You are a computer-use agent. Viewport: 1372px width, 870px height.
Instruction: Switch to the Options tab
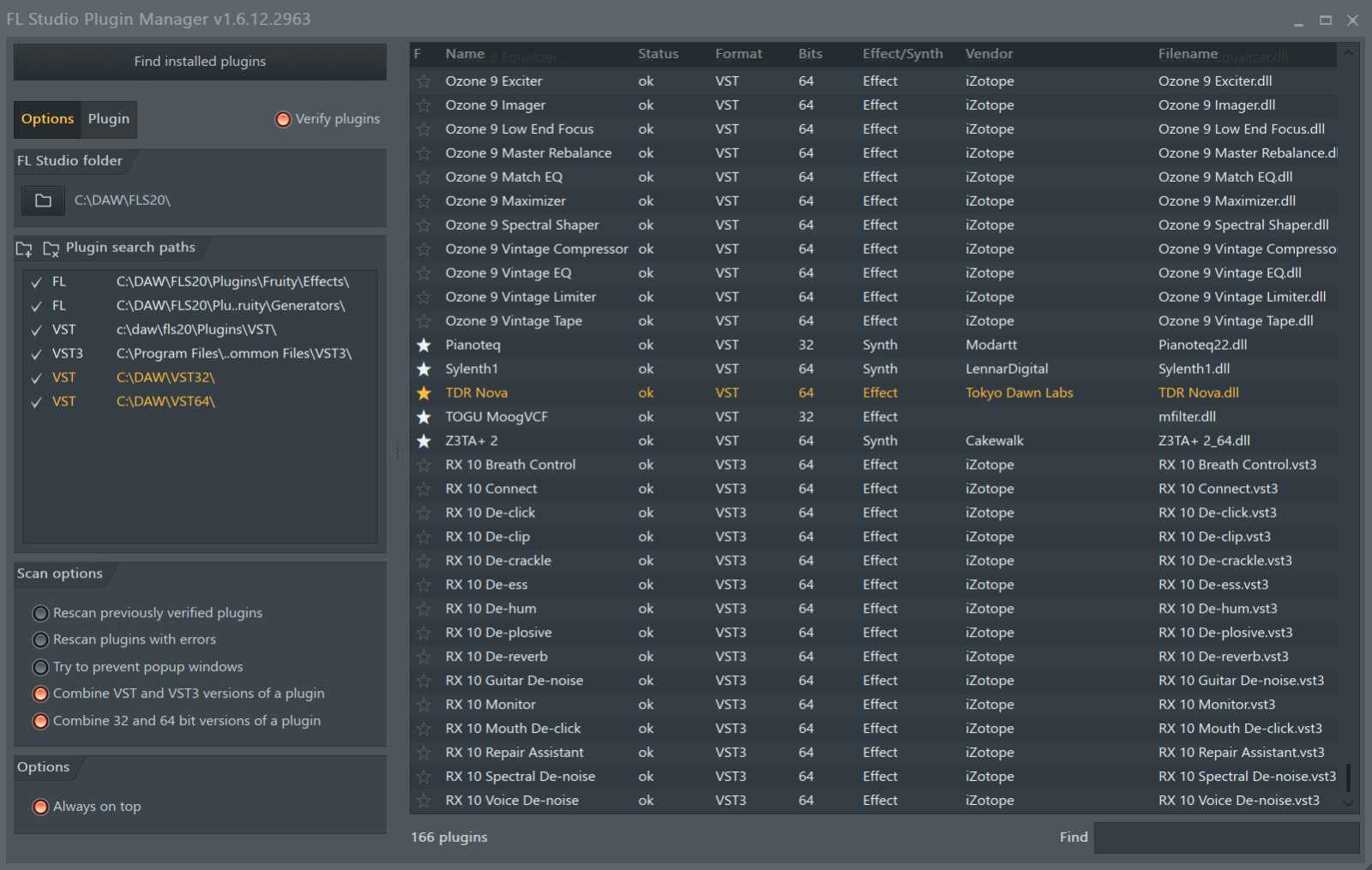coord(47,119)
